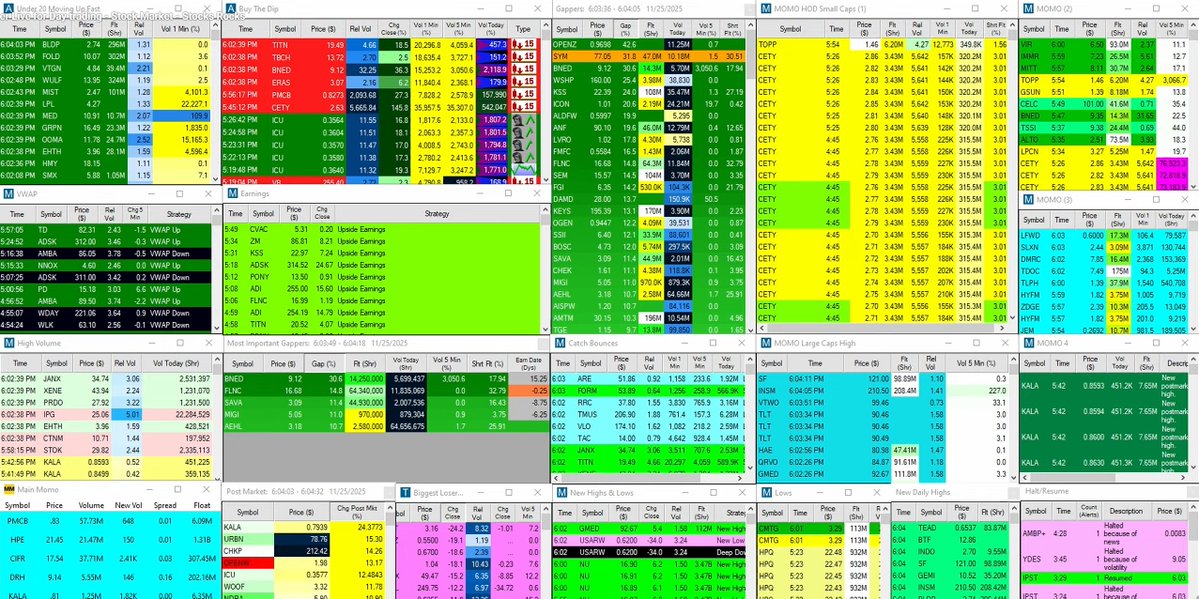Image resolution: width=1199 pixels, height=599 pixels.
Task: Click the VWAP window logo icon
Action: (x=8, y=194)
